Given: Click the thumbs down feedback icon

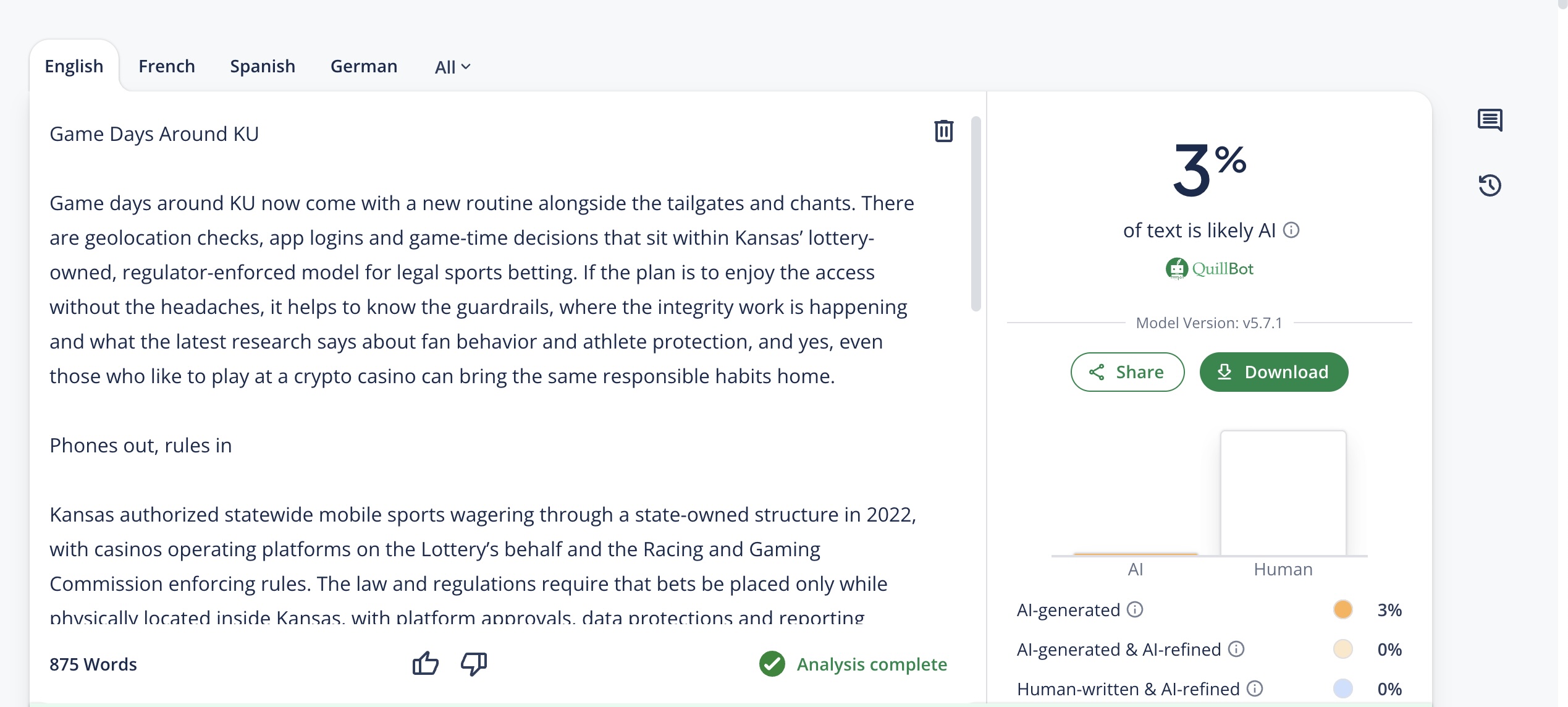Looking at the screenshot, I should point(474,664).
